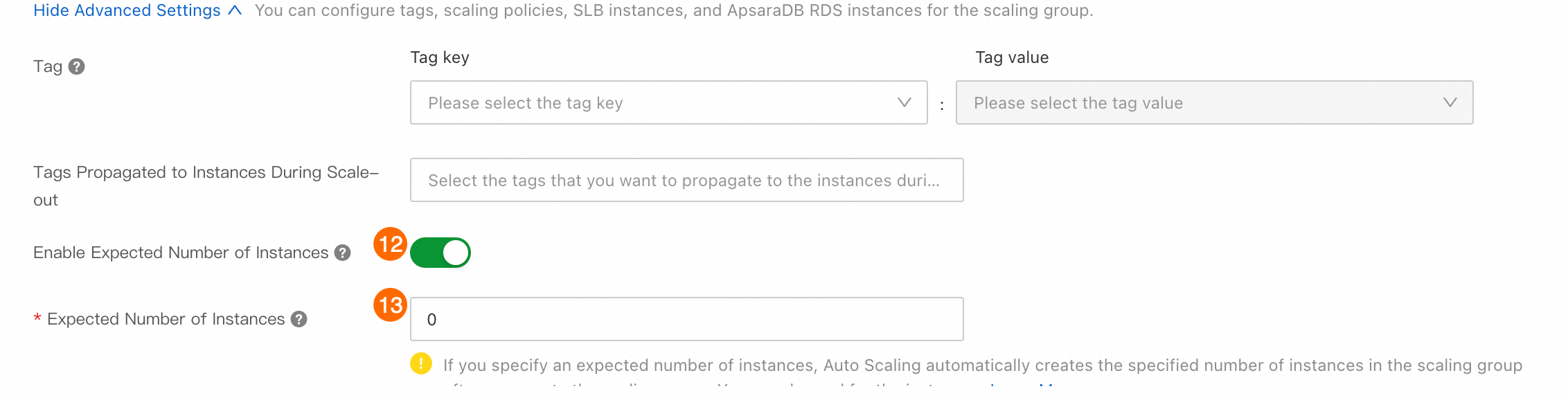Screen dimensions: 1568x400
Task: Click the orange step 12 badge
Action: coord(390,244)
